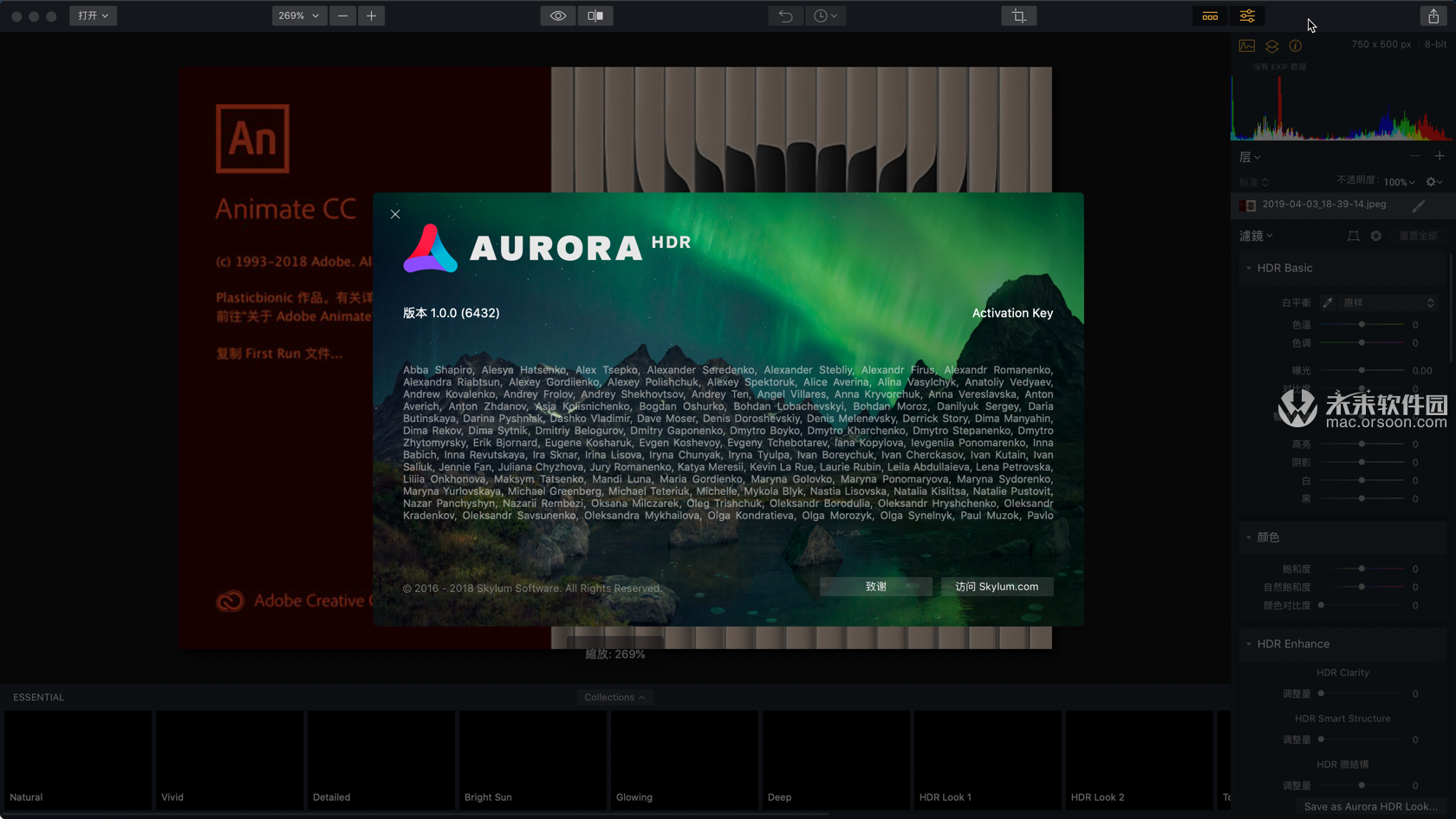Adjust the 色温 temperature slider
This screenshot has height=819, width=1456.
pos(1362,324)
